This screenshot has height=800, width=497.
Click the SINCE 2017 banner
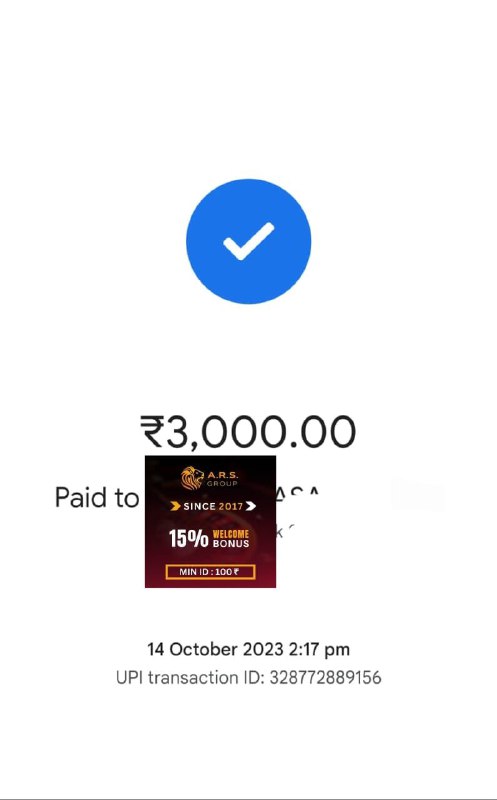pyautogui.click(x=213, y=506)
